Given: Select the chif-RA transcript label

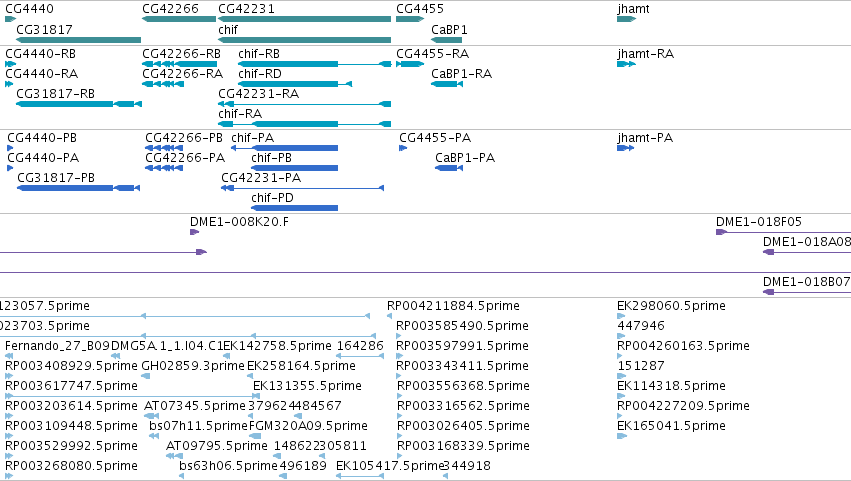Looking at the screenshot, I should 240,113.
